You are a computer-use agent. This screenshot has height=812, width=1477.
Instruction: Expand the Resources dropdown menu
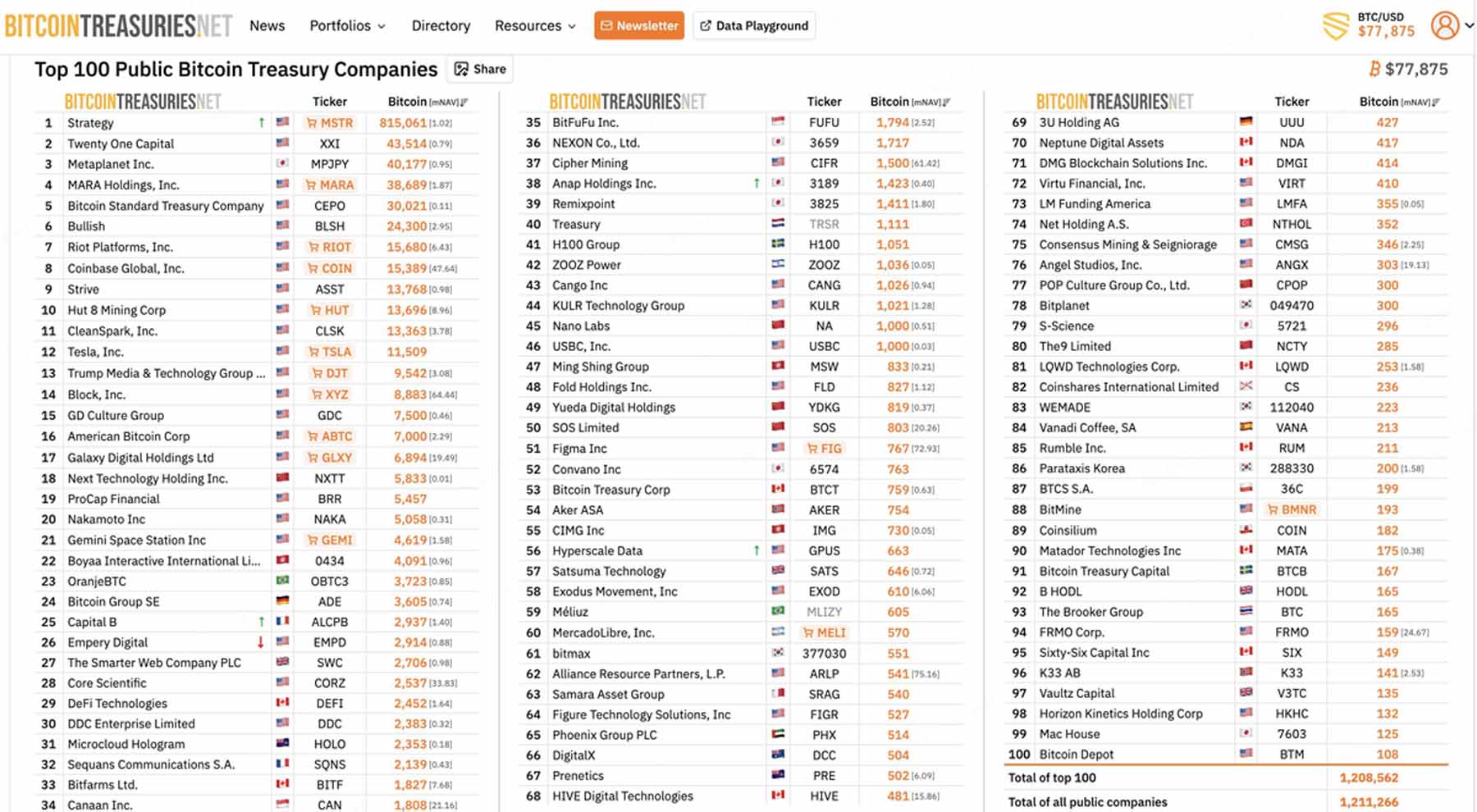(x=535, y=25)
